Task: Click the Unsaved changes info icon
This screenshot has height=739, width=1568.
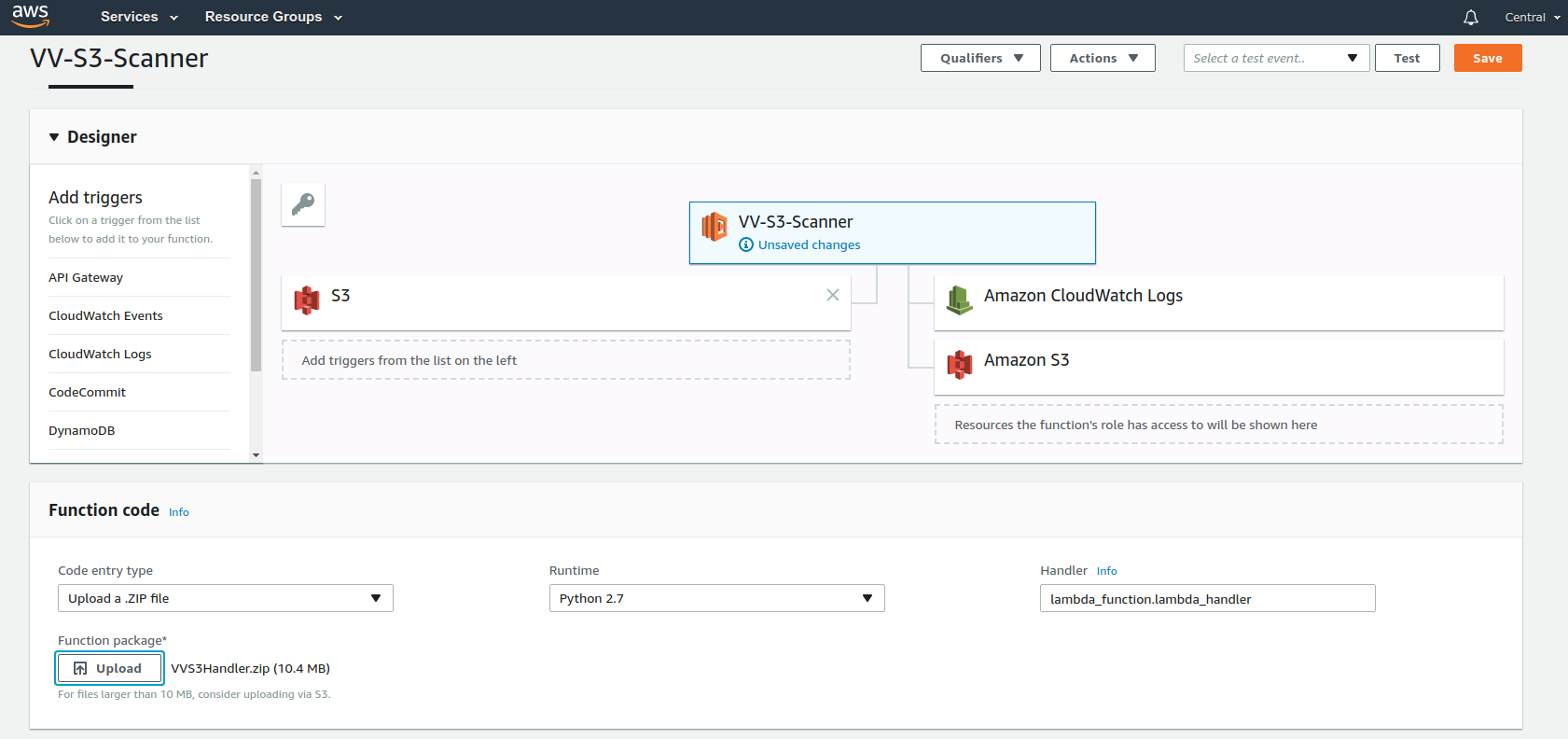Action: point(746,244)
